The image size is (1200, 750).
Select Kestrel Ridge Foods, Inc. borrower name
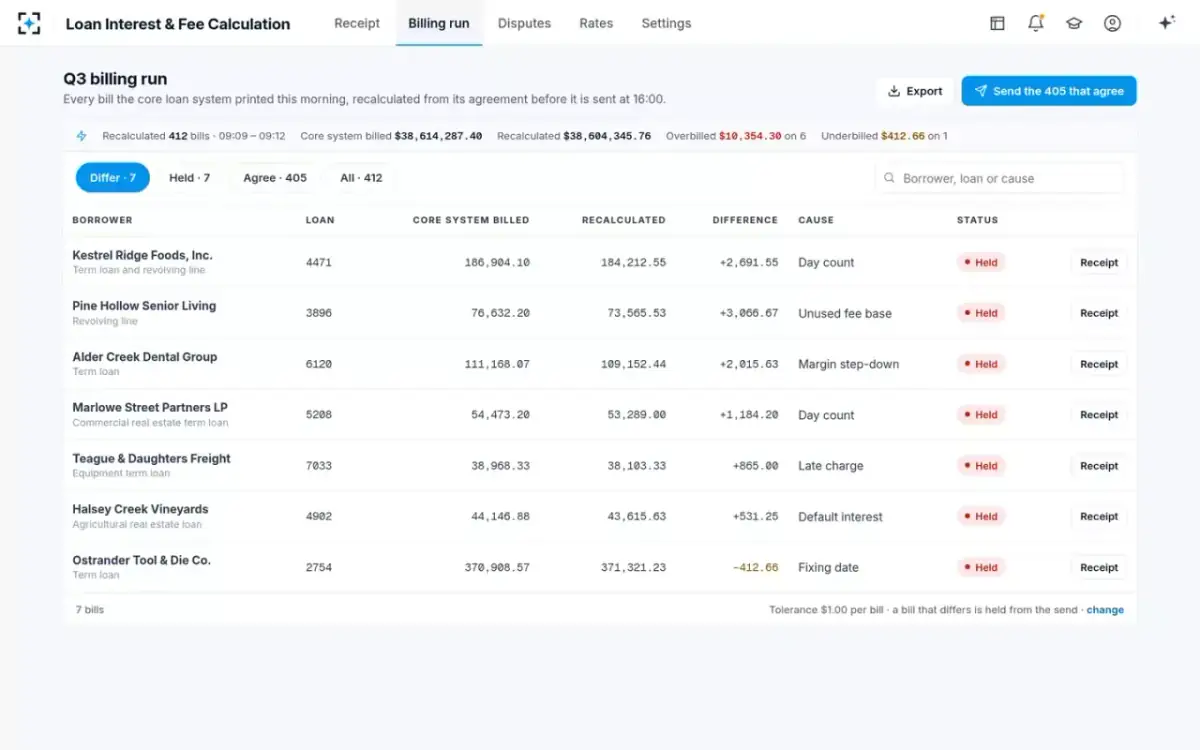[142, 255]
